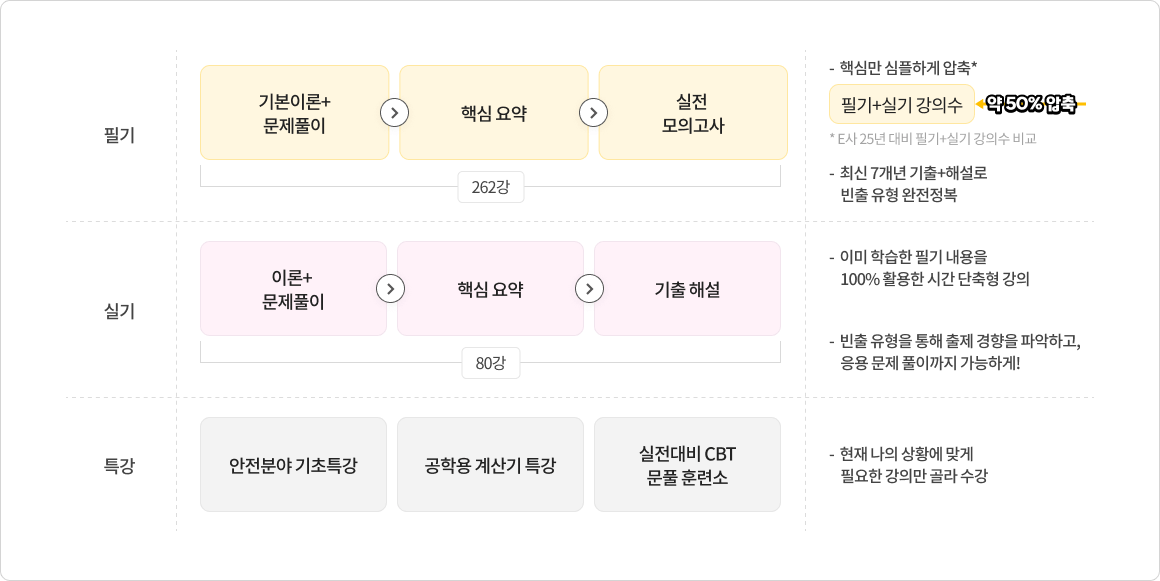The height and width of the screenshot is (581, 1160).
Task: Select the 기본이론+문제풀이 yellow card
Action: pyautogui.click(x=294, y=112)
